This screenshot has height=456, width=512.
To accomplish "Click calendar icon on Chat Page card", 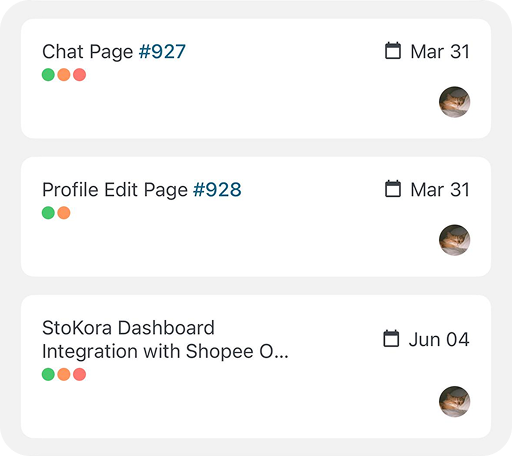I will coord(393,51).
